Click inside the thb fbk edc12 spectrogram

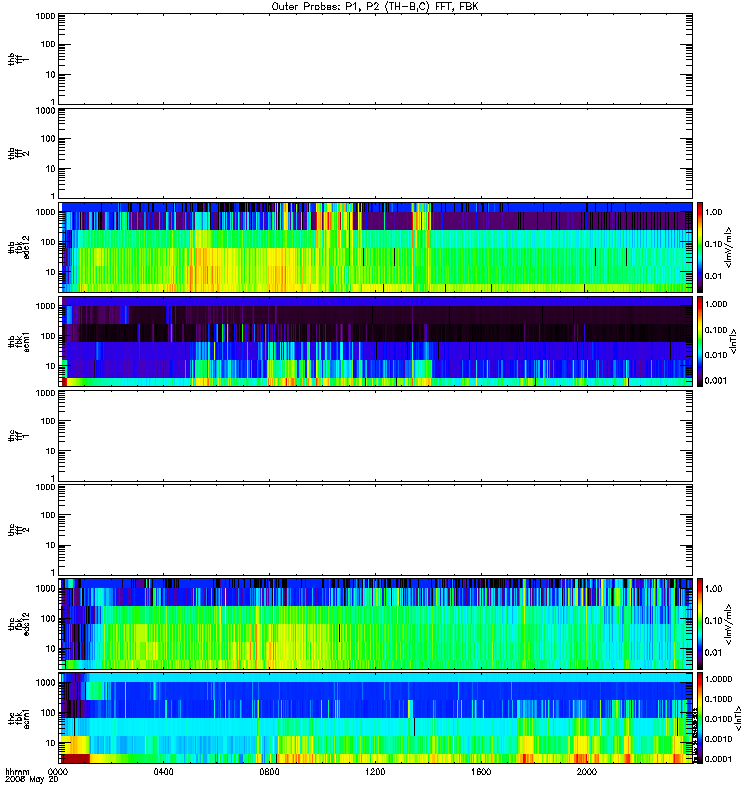tap(376, 247)
